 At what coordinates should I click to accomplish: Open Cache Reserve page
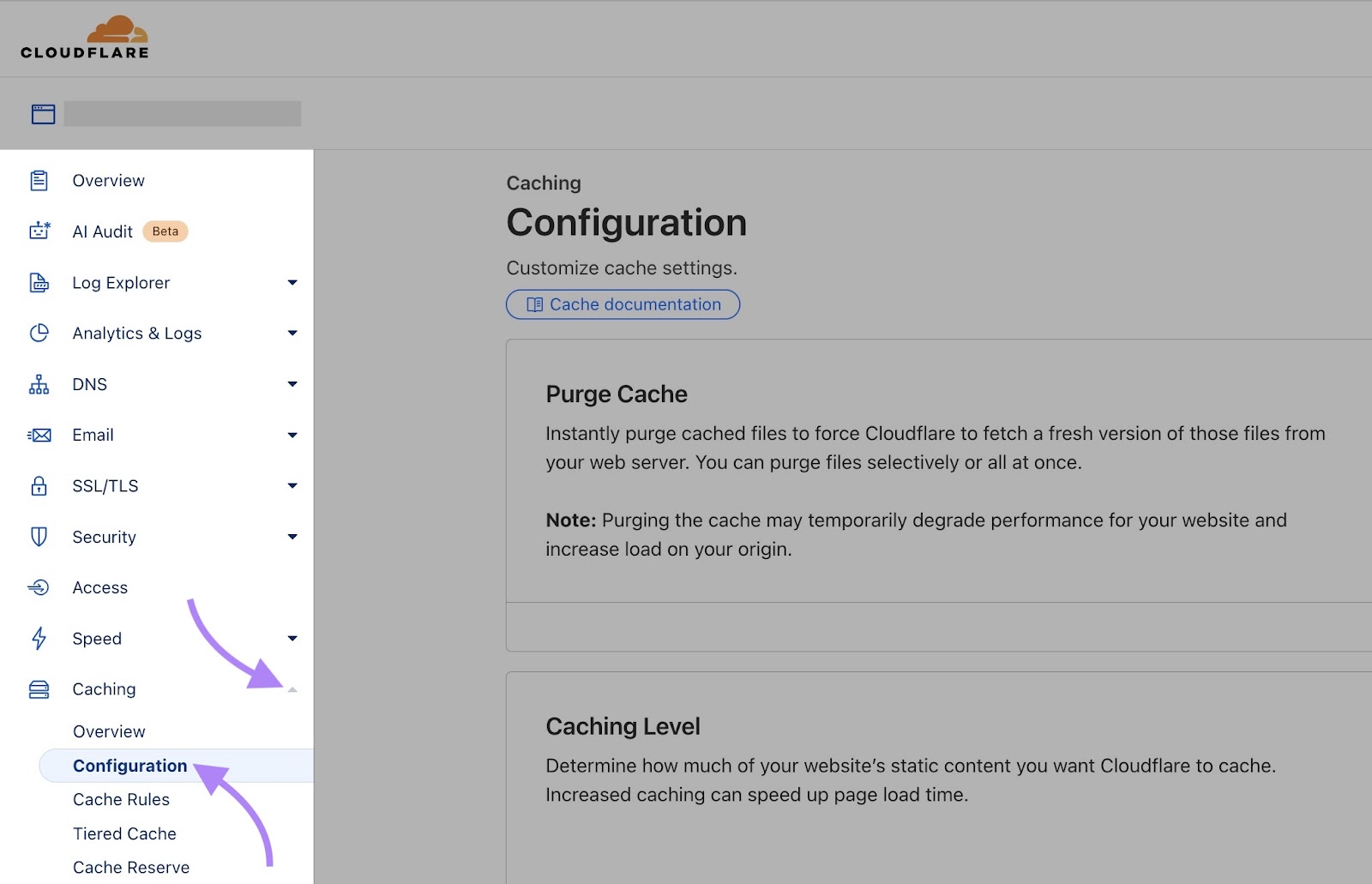pos(130,867)
